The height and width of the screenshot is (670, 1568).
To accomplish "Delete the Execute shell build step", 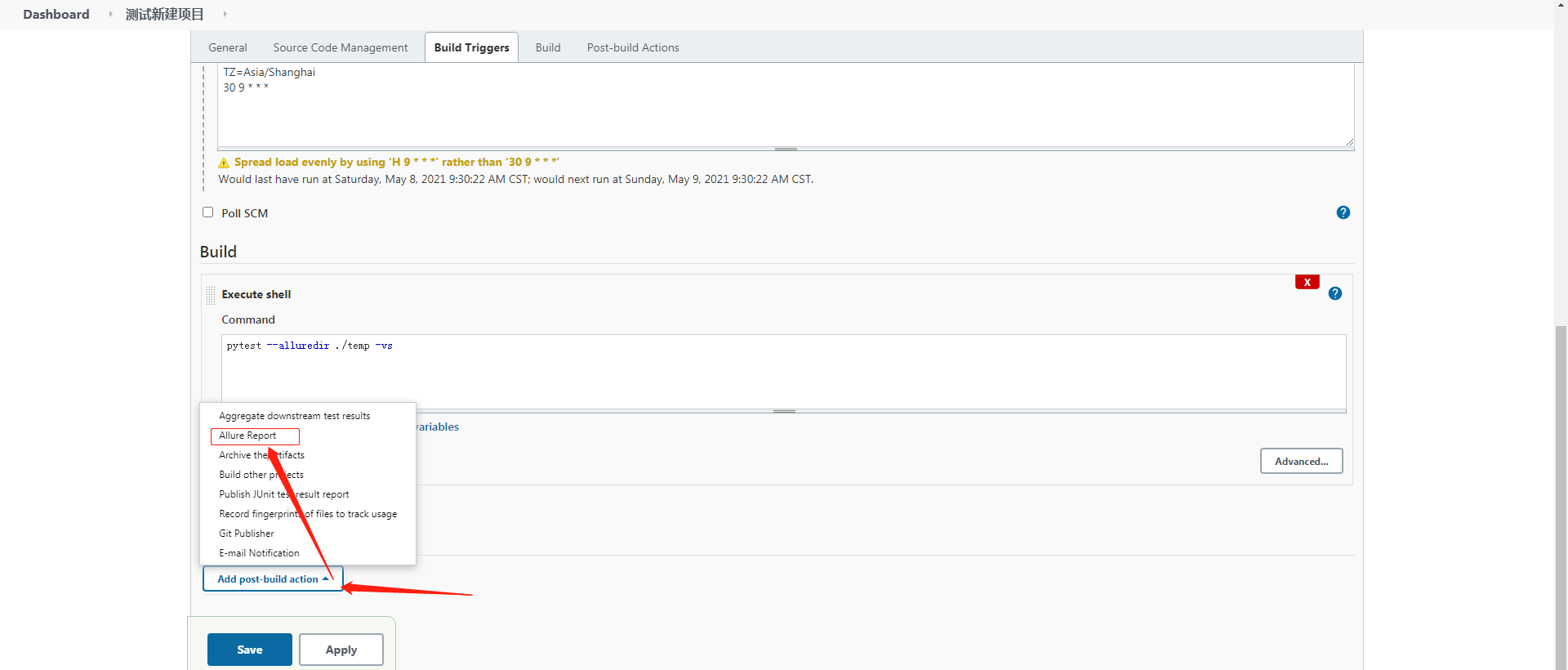I will (1307, 282).
